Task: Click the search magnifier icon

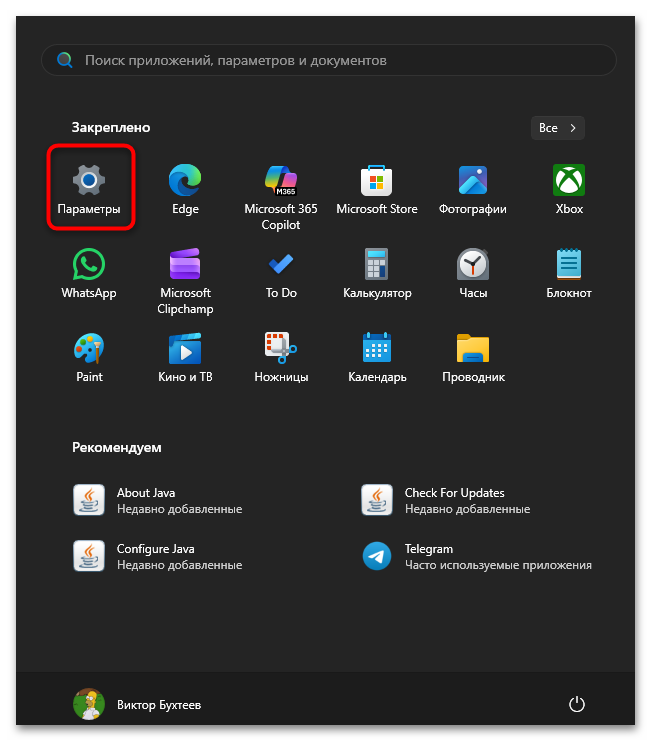Action: [x=65, y=60]
